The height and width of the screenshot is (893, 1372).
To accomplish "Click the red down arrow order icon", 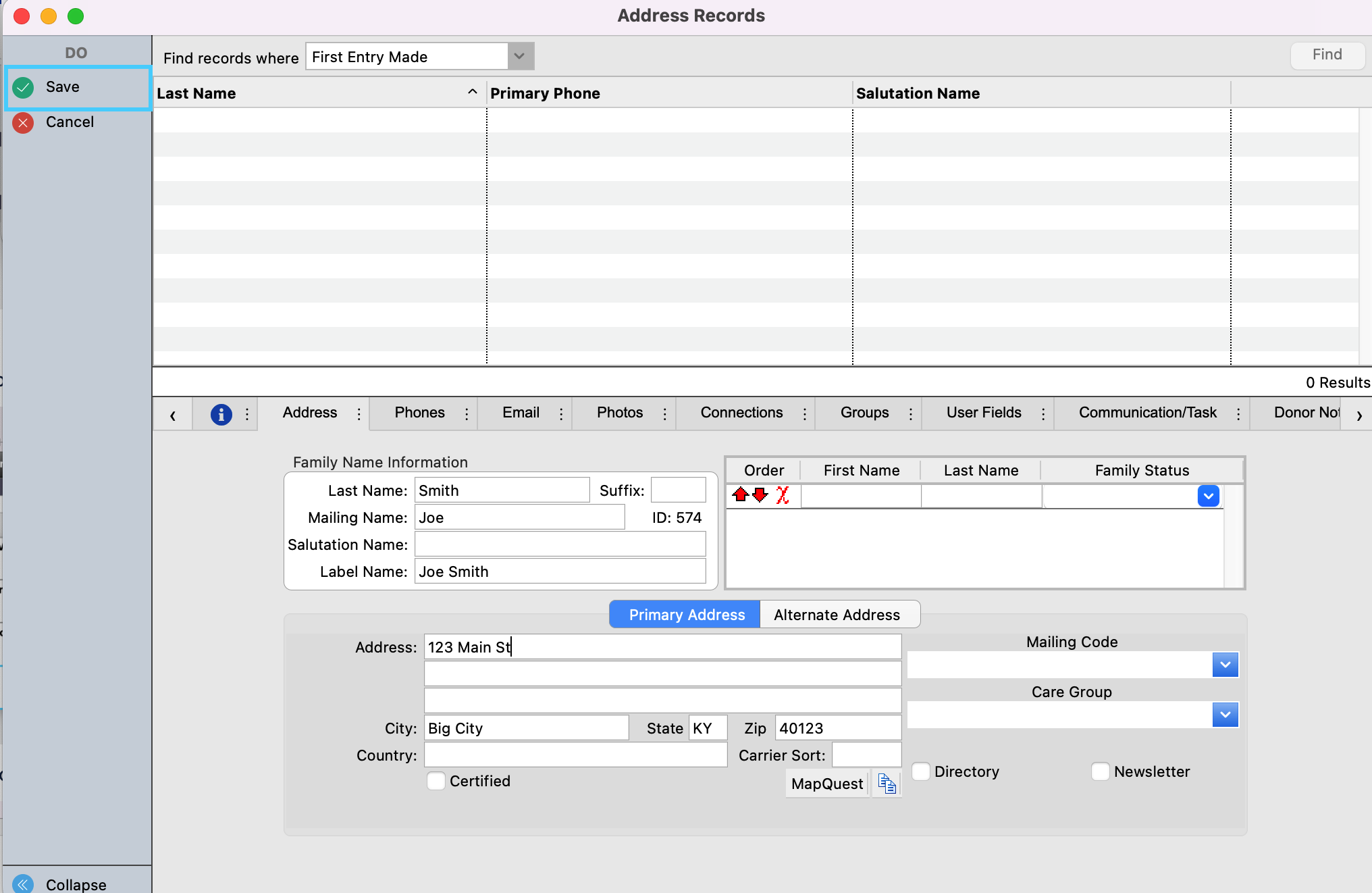I will 760,495.
